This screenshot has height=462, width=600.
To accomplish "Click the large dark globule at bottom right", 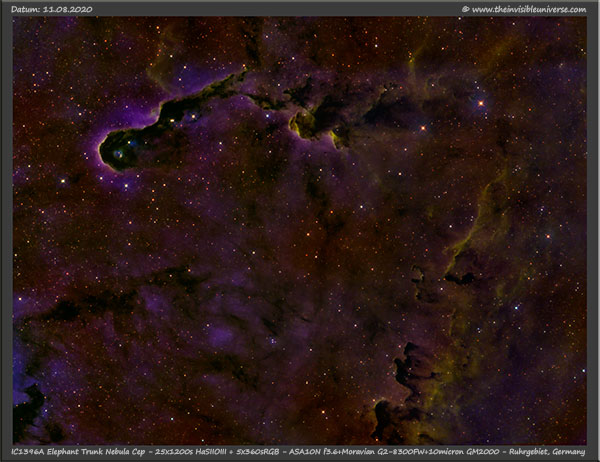I will pyautogui.click(x=407, y=375).
